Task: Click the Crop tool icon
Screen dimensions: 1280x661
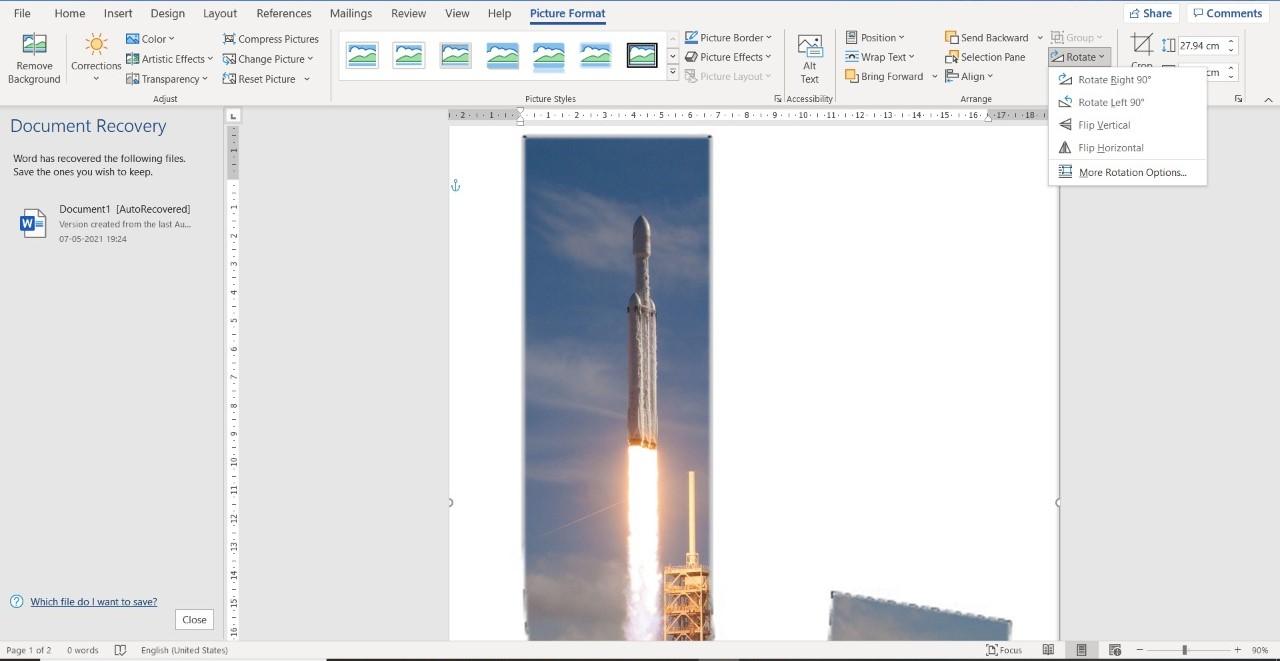Action: [1141, 43]
